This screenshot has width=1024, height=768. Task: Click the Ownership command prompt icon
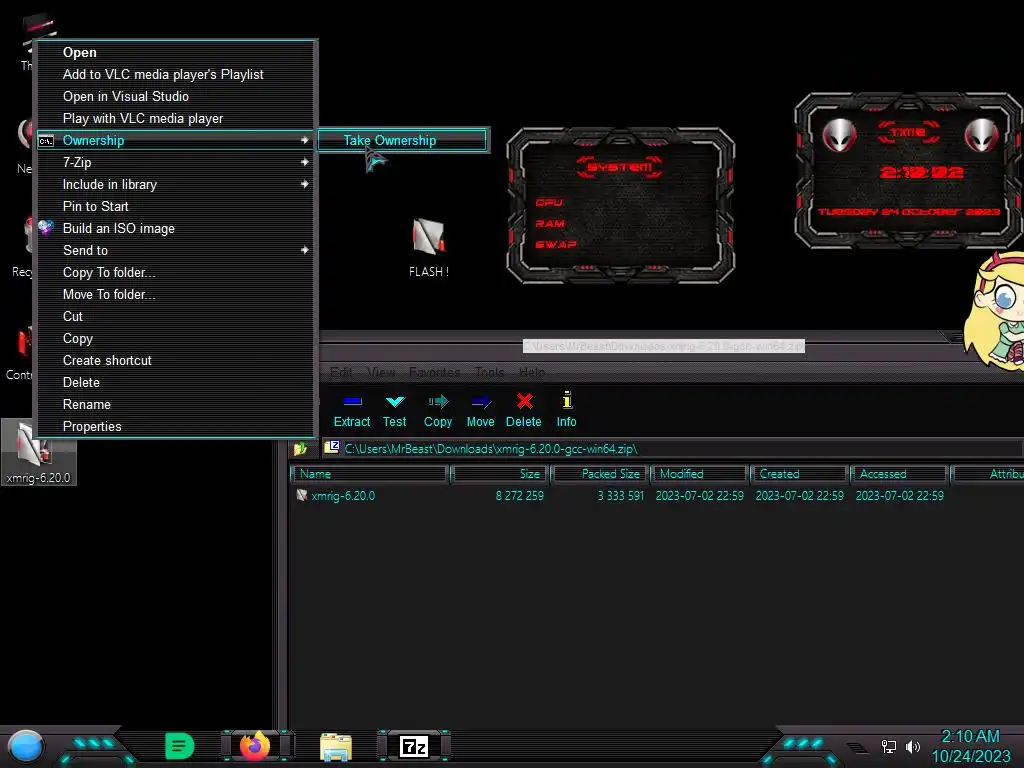point(46,140)
